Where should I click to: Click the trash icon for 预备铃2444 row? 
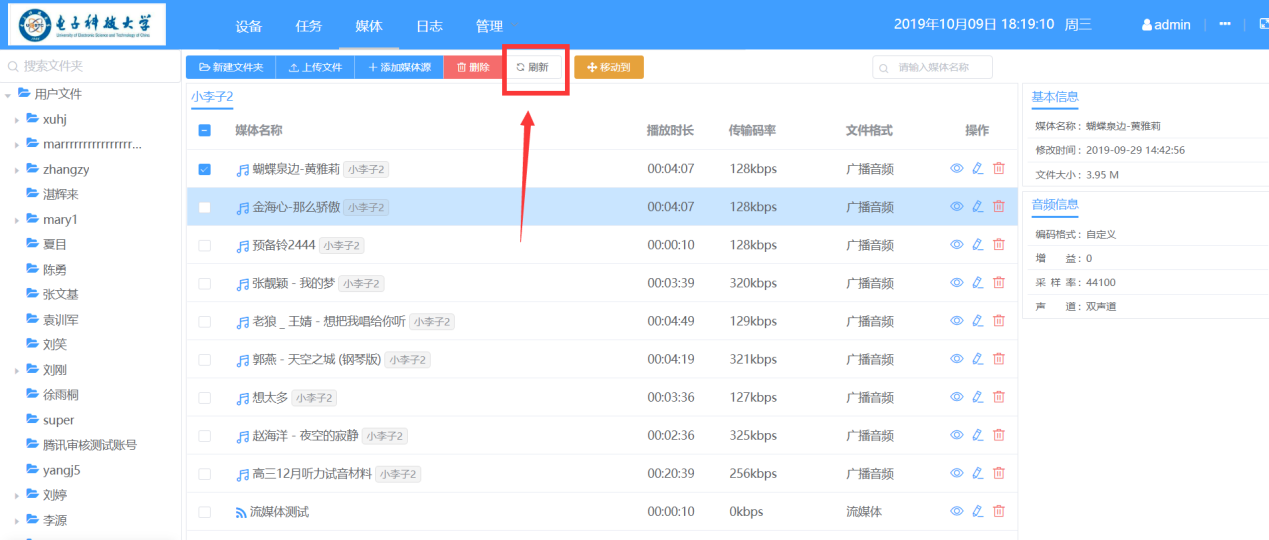pyautogui.click(x=999, y=245)
